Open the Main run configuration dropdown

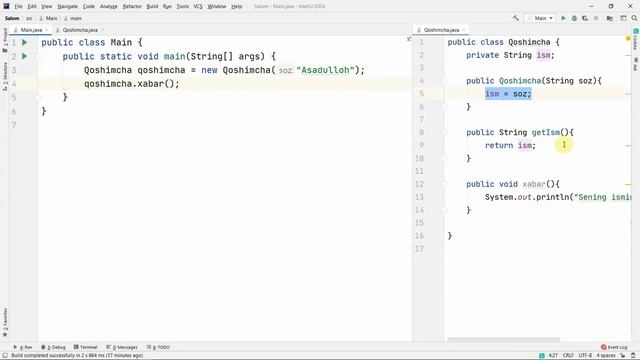[x=540, y=18]
